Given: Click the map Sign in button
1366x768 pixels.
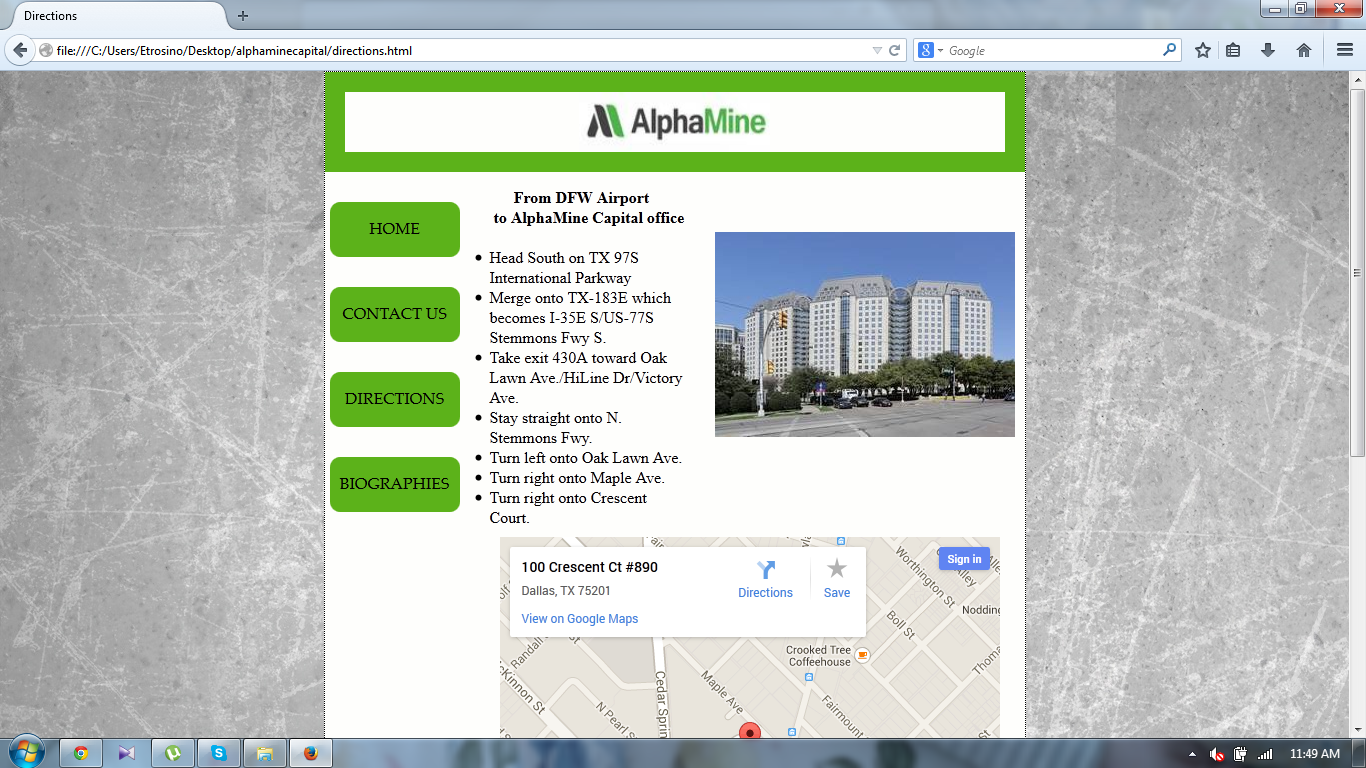Looking at the screenshot, I should click(x=964, y=559).
